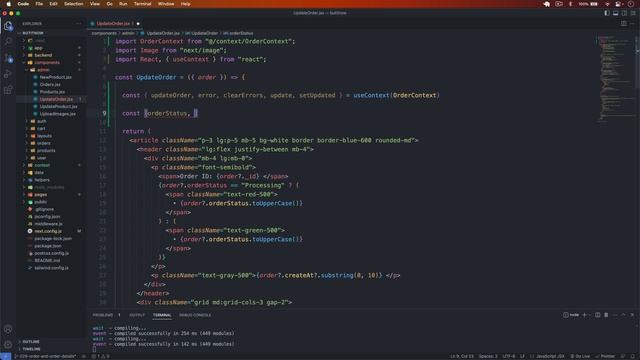640x360 pixels.
Task: Maximize the panel with chevron up
Action: pos(623,315)
